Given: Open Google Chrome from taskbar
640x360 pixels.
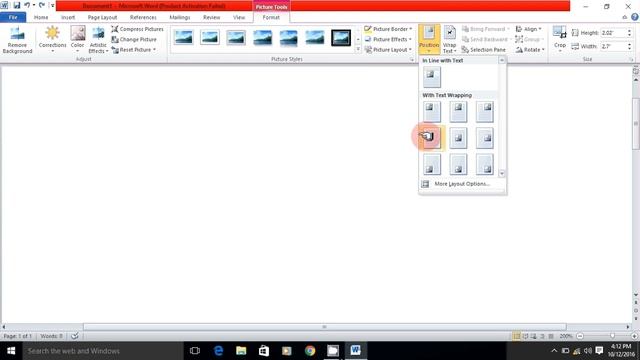Looking at the screenshot, I should 310,351.
